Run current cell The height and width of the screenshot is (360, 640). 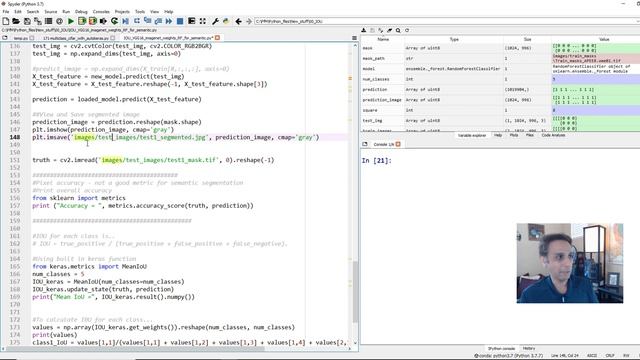coord(82,21)
